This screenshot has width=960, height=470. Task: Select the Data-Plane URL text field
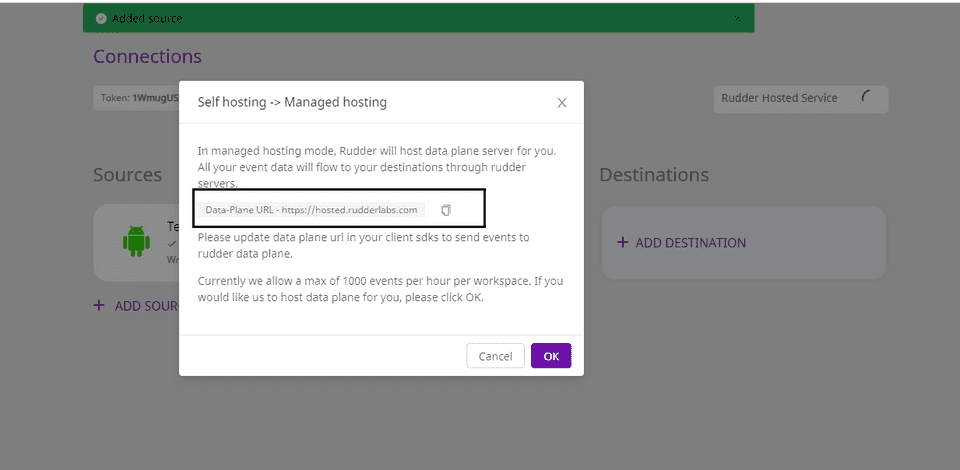[311, 210]
